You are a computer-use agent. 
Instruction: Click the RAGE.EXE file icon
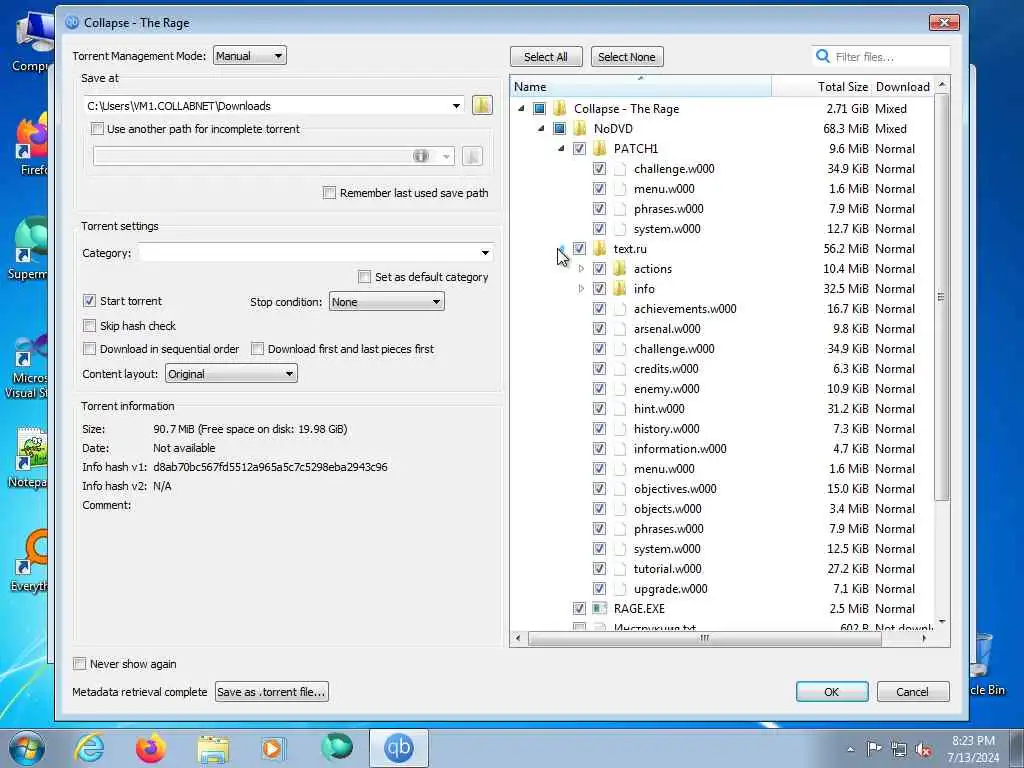pos(600,608)
